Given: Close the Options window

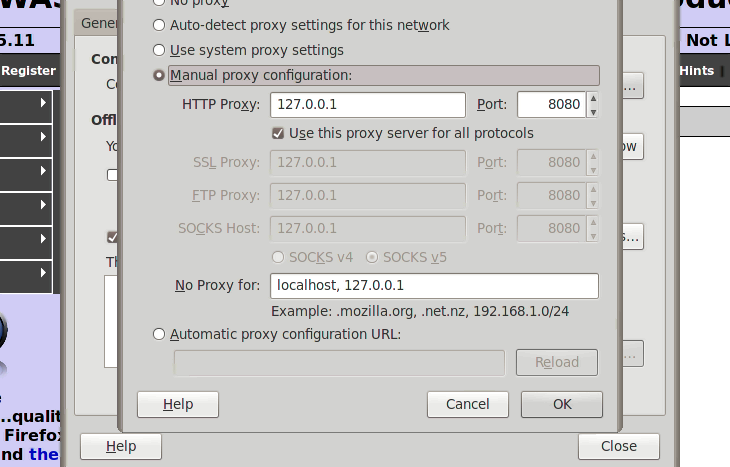Looking at the screenshot, I should pos(618,446).
